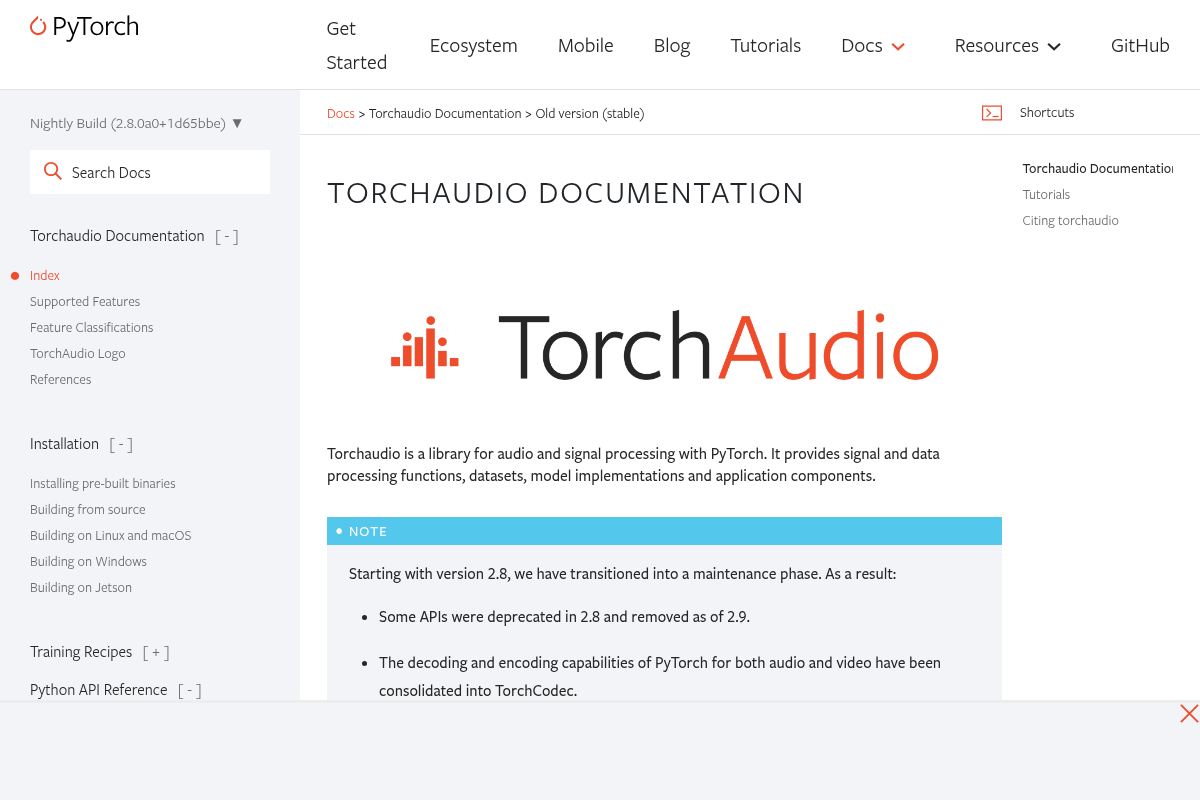
Task: Open the GitHub navigation link
Action: 1139,46
